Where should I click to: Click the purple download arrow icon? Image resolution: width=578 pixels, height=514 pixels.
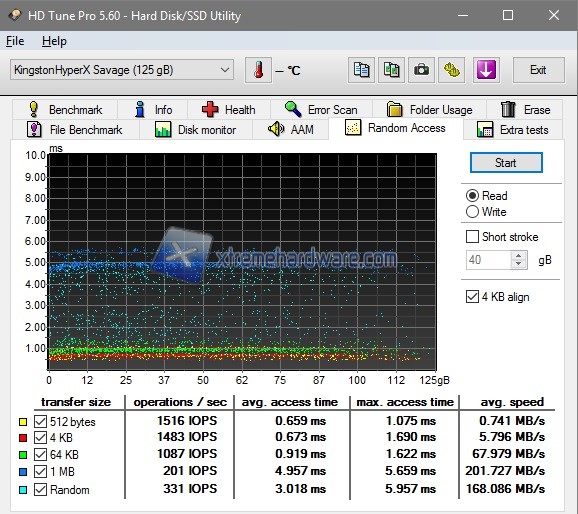pos(486,70)
